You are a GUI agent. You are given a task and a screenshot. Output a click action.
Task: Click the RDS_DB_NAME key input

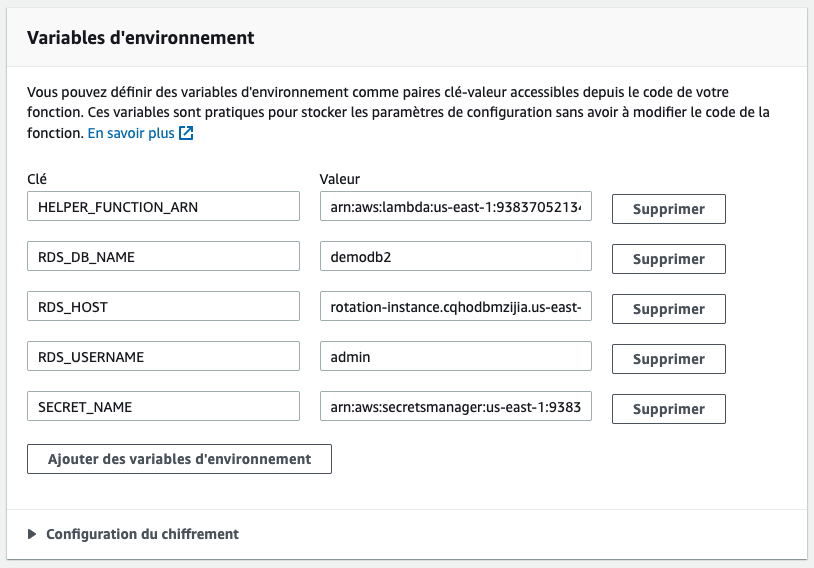click(x=164, y=257)
